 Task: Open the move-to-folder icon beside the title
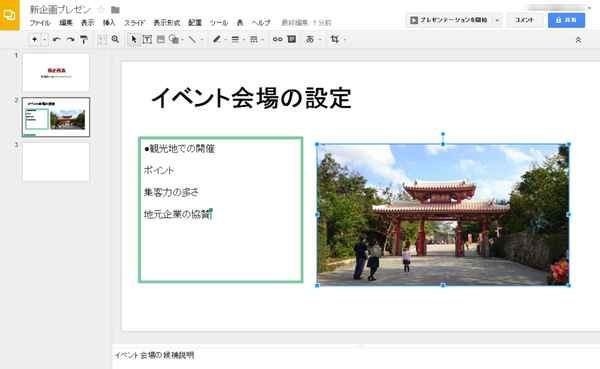coord(115,10)
